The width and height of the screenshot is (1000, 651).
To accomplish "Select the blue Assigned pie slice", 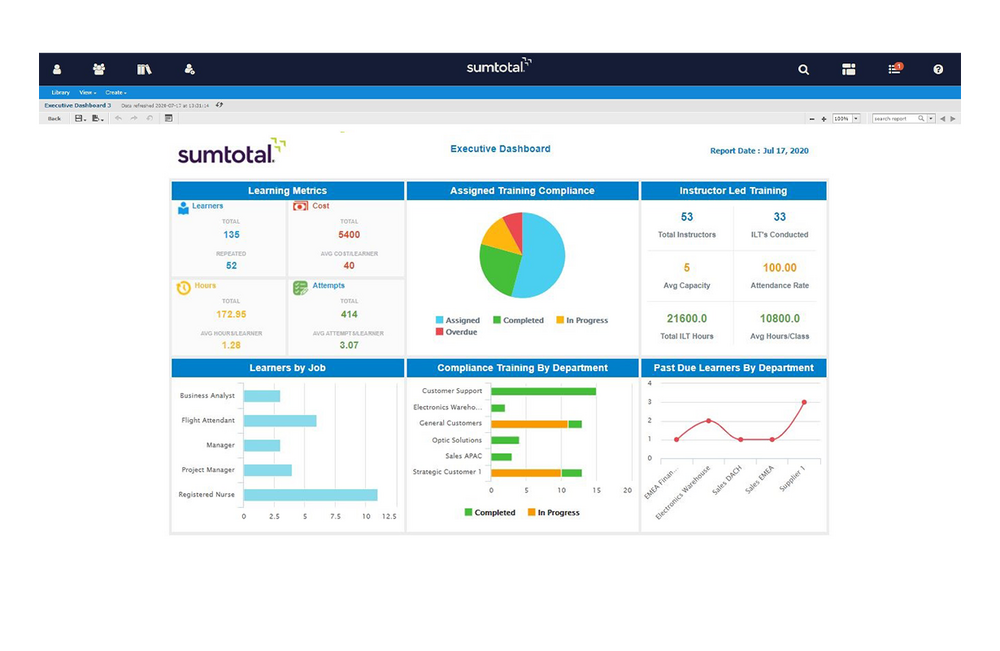I will pyautogui.click(x=543, y=255).
